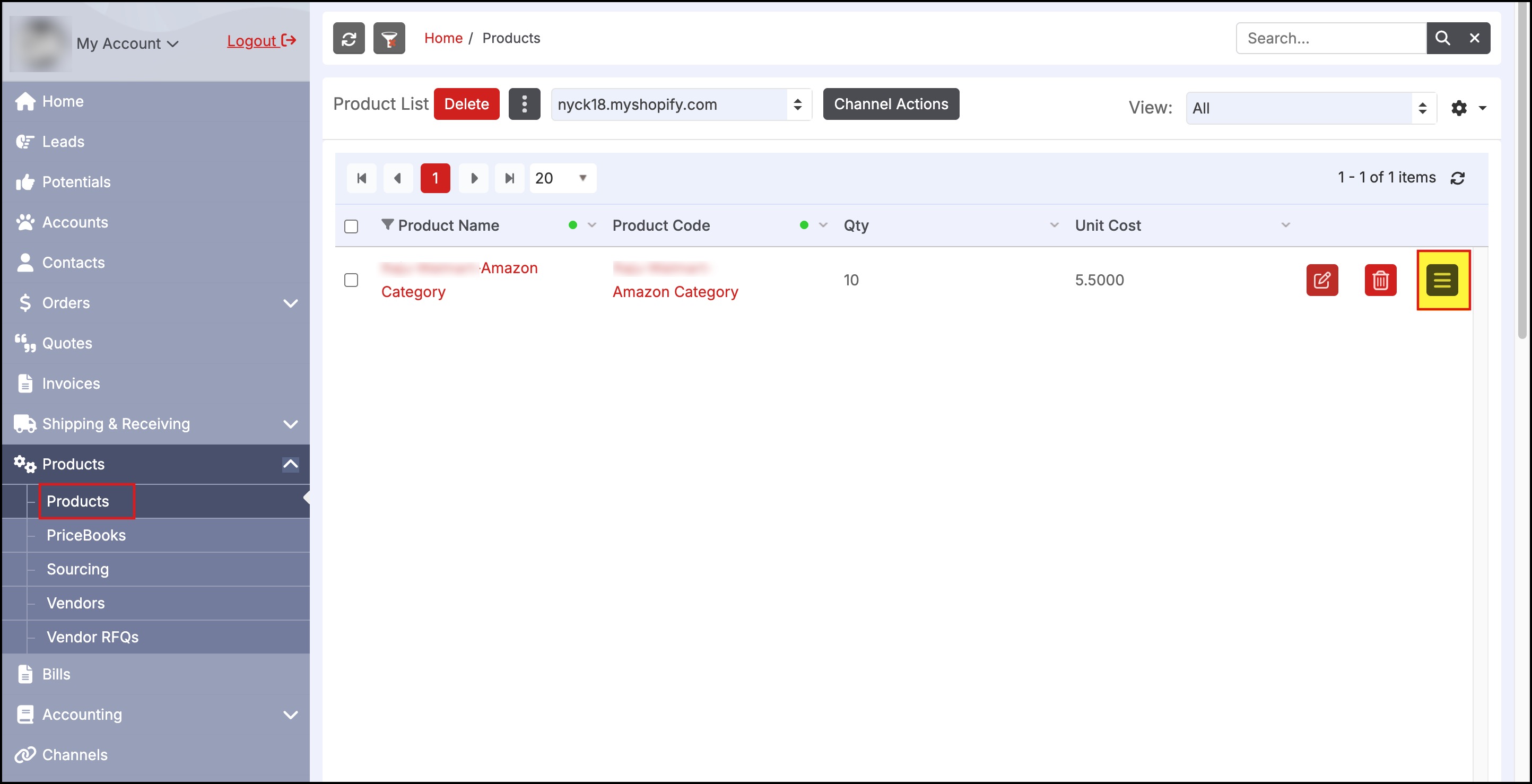
Task: Check the Amazon Category row checkbox
Action: click(x=351, y=280)
